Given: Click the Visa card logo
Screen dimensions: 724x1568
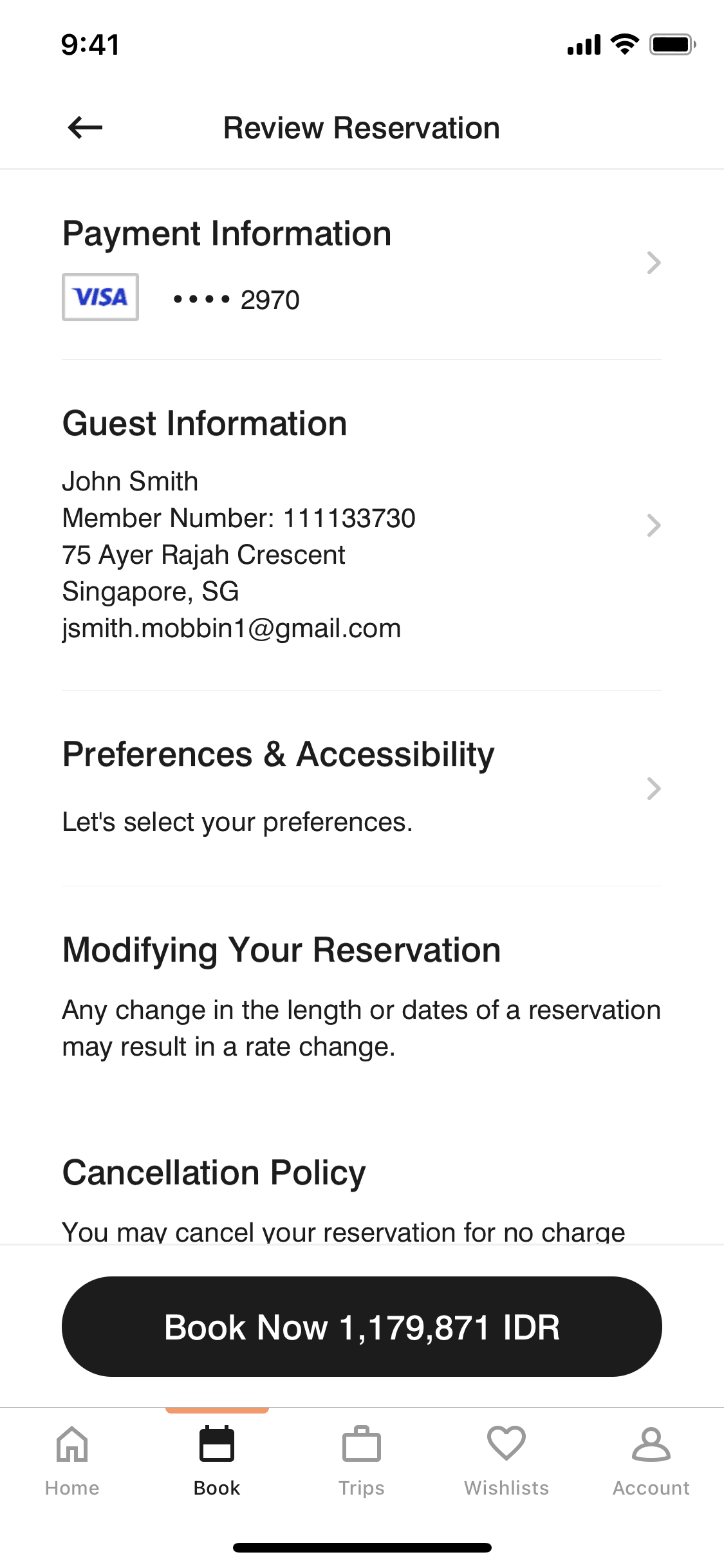Looking at the screenshot, I should click(x=100, y=297).
